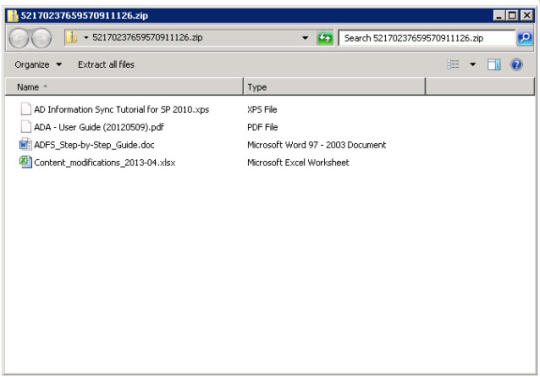Click the Change your view icon
The image size is (540, 377).
pos(453,64)
